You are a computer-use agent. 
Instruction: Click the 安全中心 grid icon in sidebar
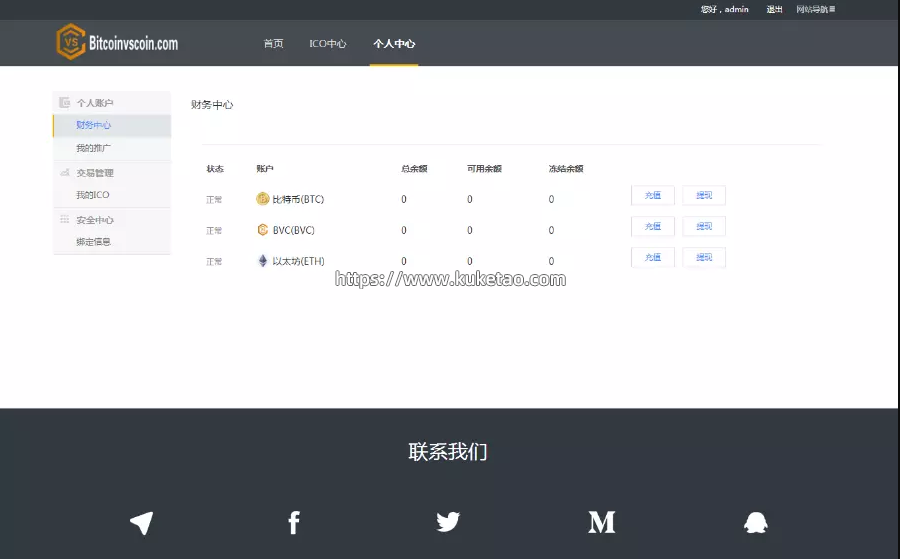point(64,219)
